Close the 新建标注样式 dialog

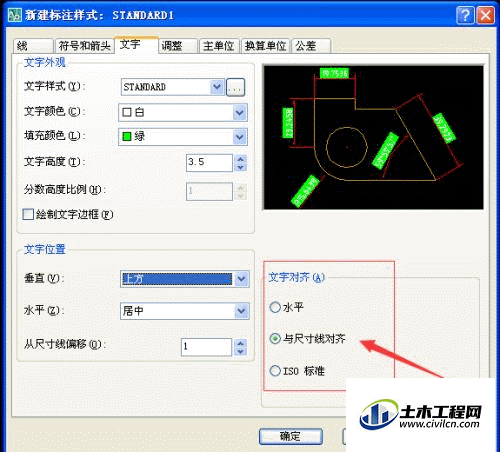(485, 15)
